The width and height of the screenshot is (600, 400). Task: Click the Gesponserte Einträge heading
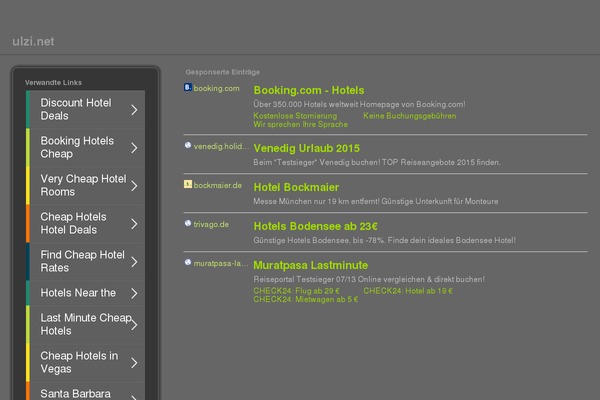[x=223, y=72]
